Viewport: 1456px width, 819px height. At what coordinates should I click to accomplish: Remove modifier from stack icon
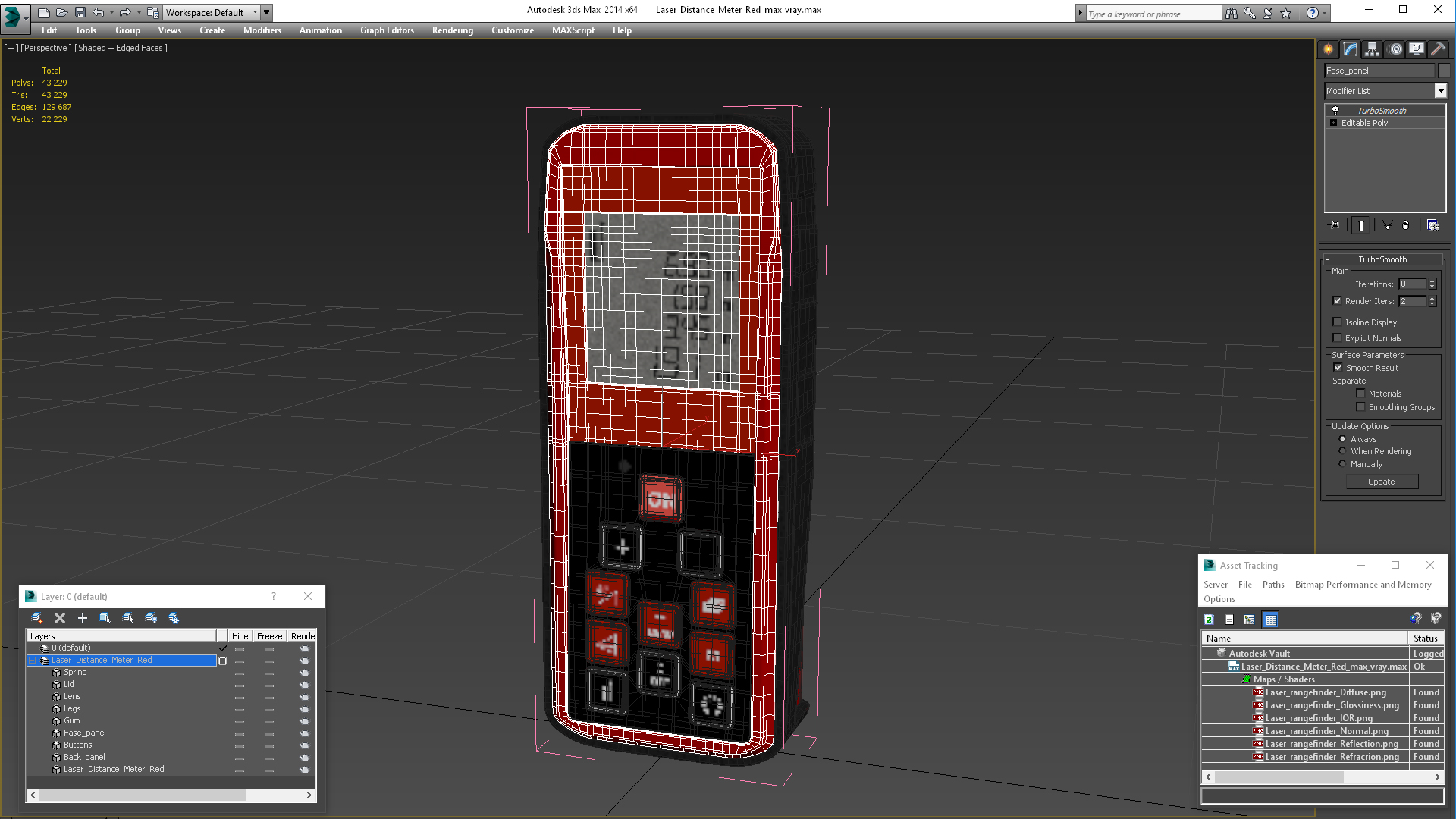[1406, 225]
